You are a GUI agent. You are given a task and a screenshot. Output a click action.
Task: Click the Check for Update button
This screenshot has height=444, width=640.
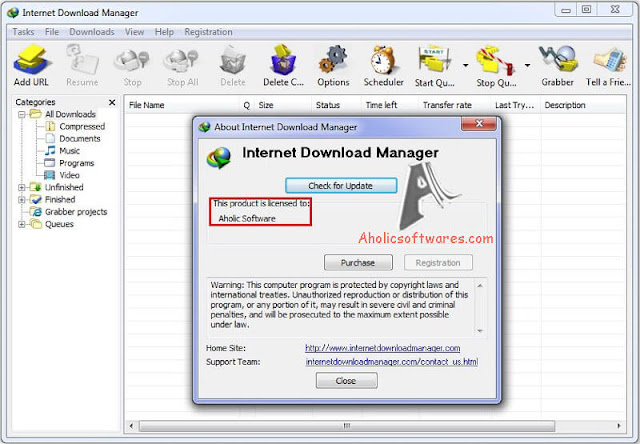click(x=341, y=186)
